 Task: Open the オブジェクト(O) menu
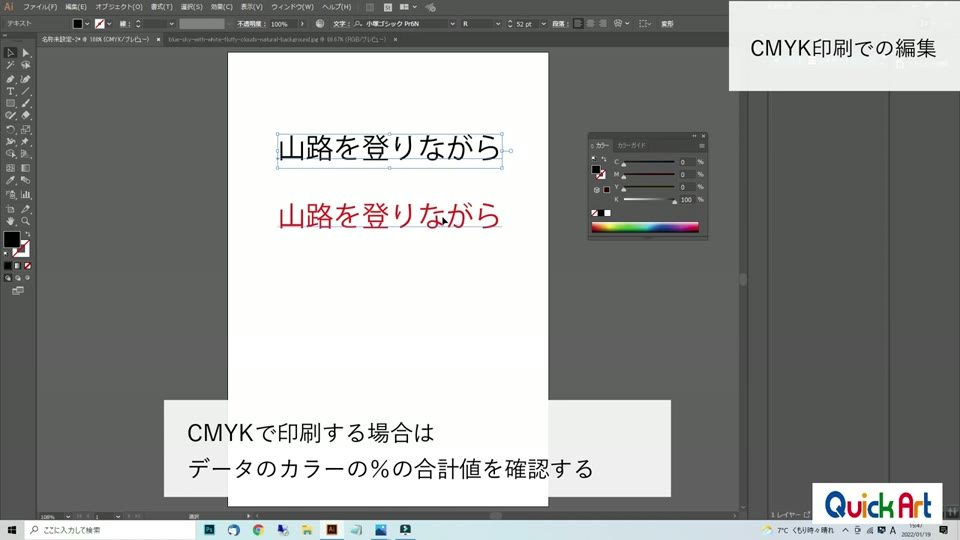pos(119,7)
